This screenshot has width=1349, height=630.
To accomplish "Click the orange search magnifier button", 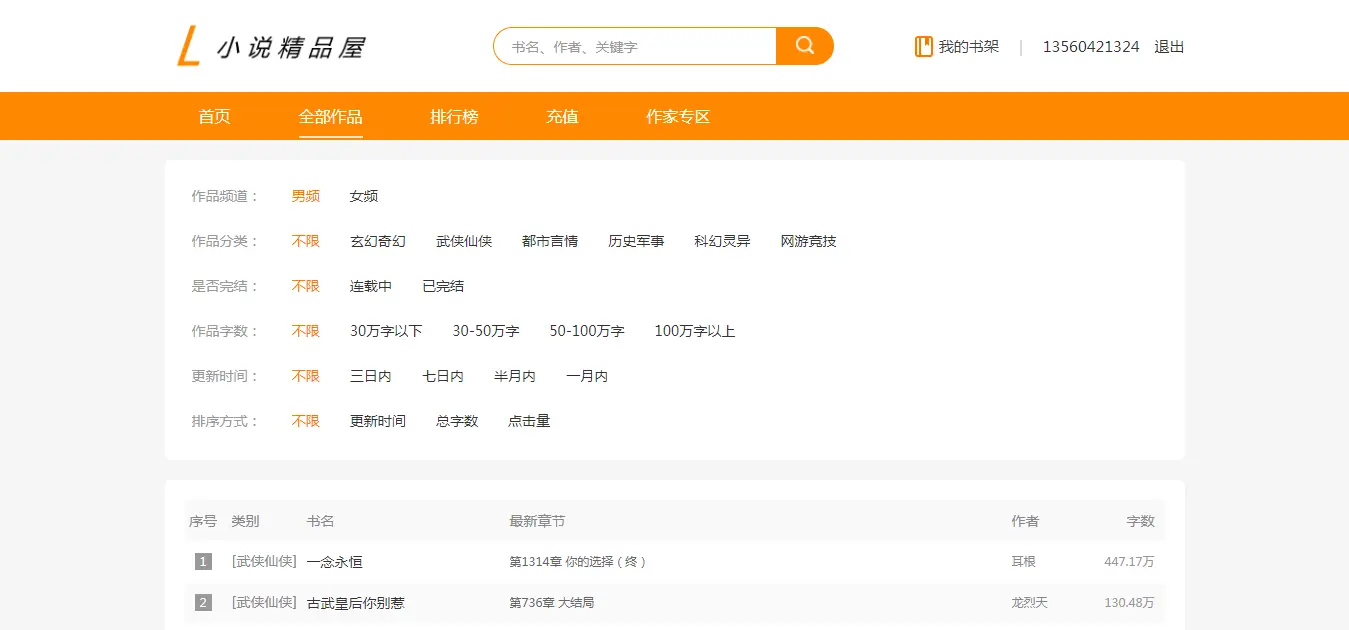I will point(804,46).
